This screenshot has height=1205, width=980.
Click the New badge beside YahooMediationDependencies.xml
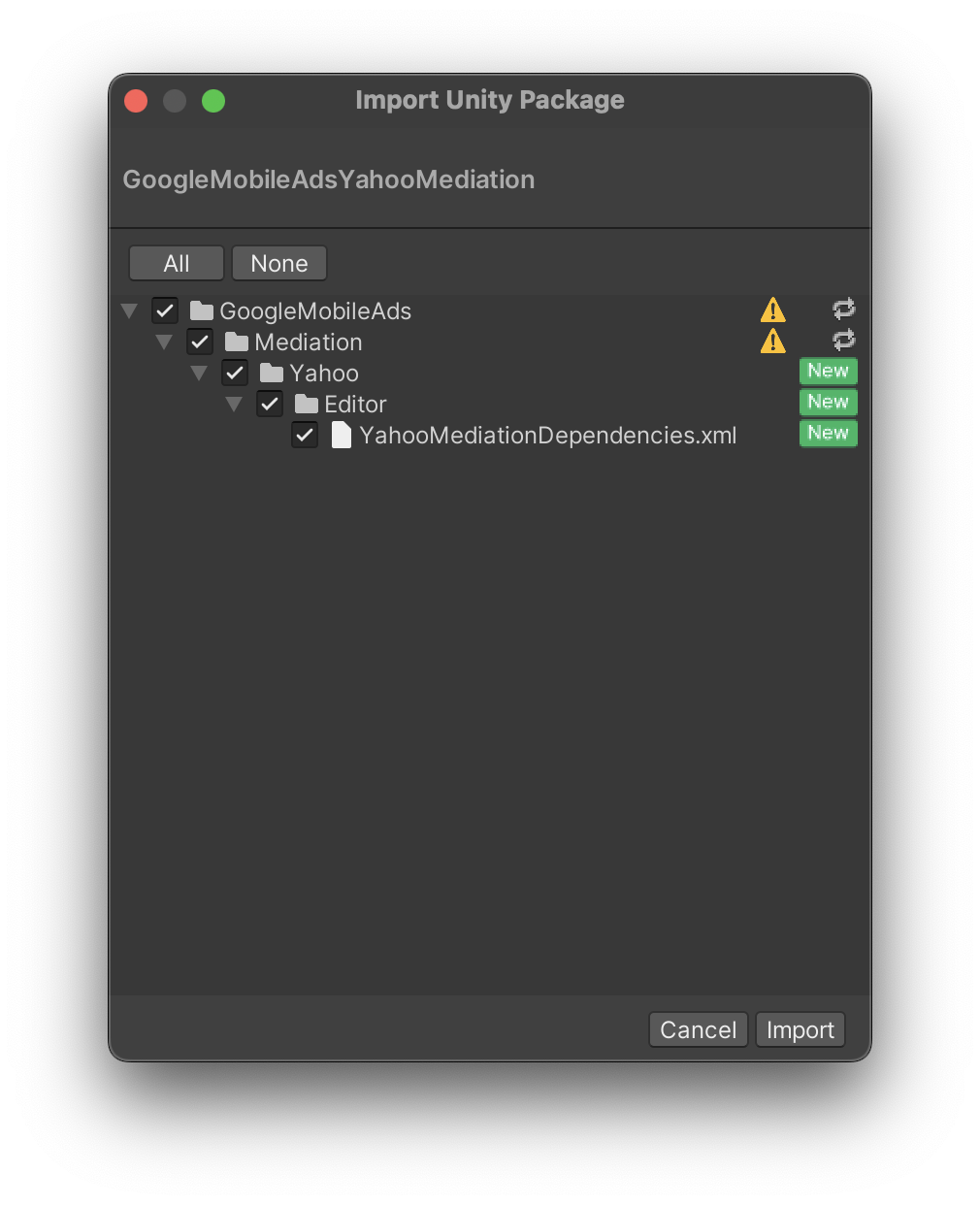[828, 433]
